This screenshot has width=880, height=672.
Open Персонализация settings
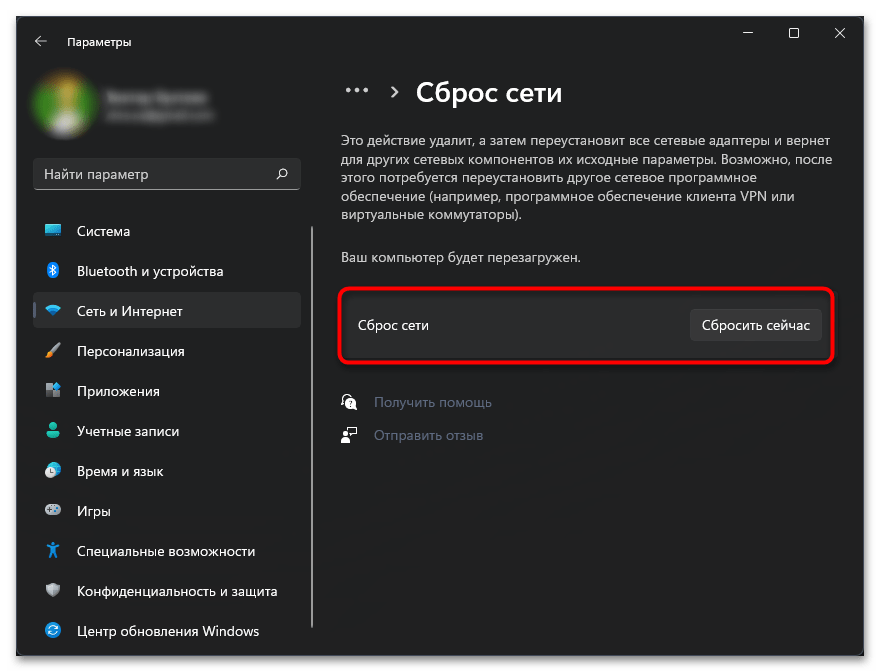tap(167, 351)
